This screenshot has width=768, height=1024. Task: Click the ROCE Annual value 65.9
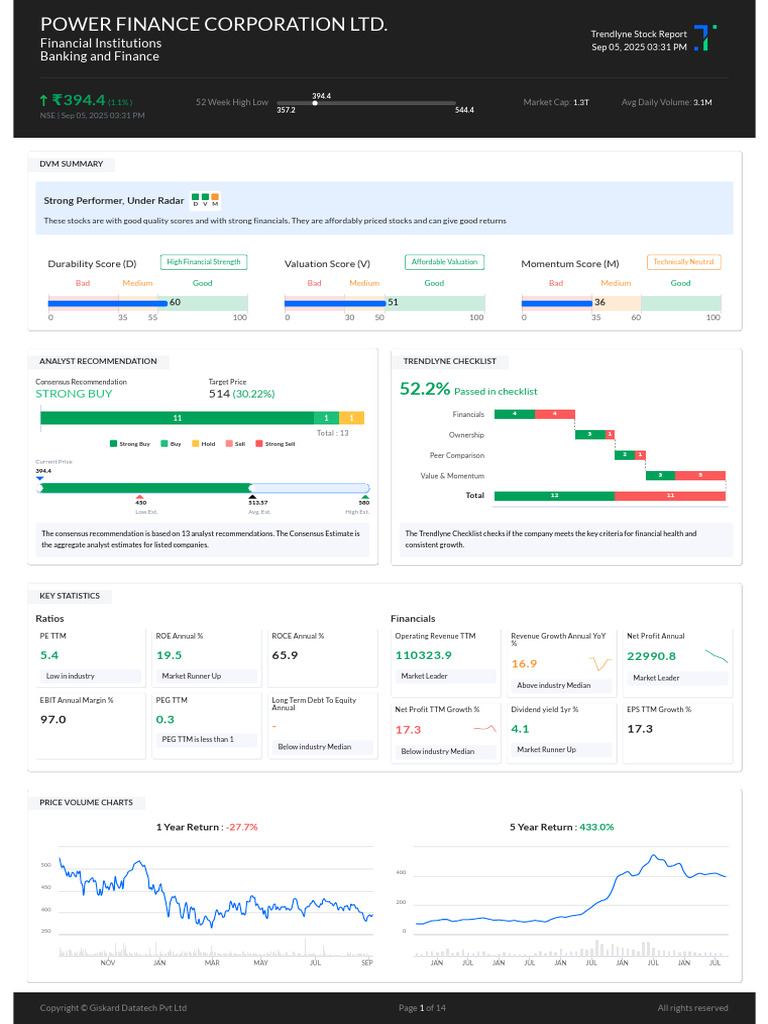[x=285, y=655]
